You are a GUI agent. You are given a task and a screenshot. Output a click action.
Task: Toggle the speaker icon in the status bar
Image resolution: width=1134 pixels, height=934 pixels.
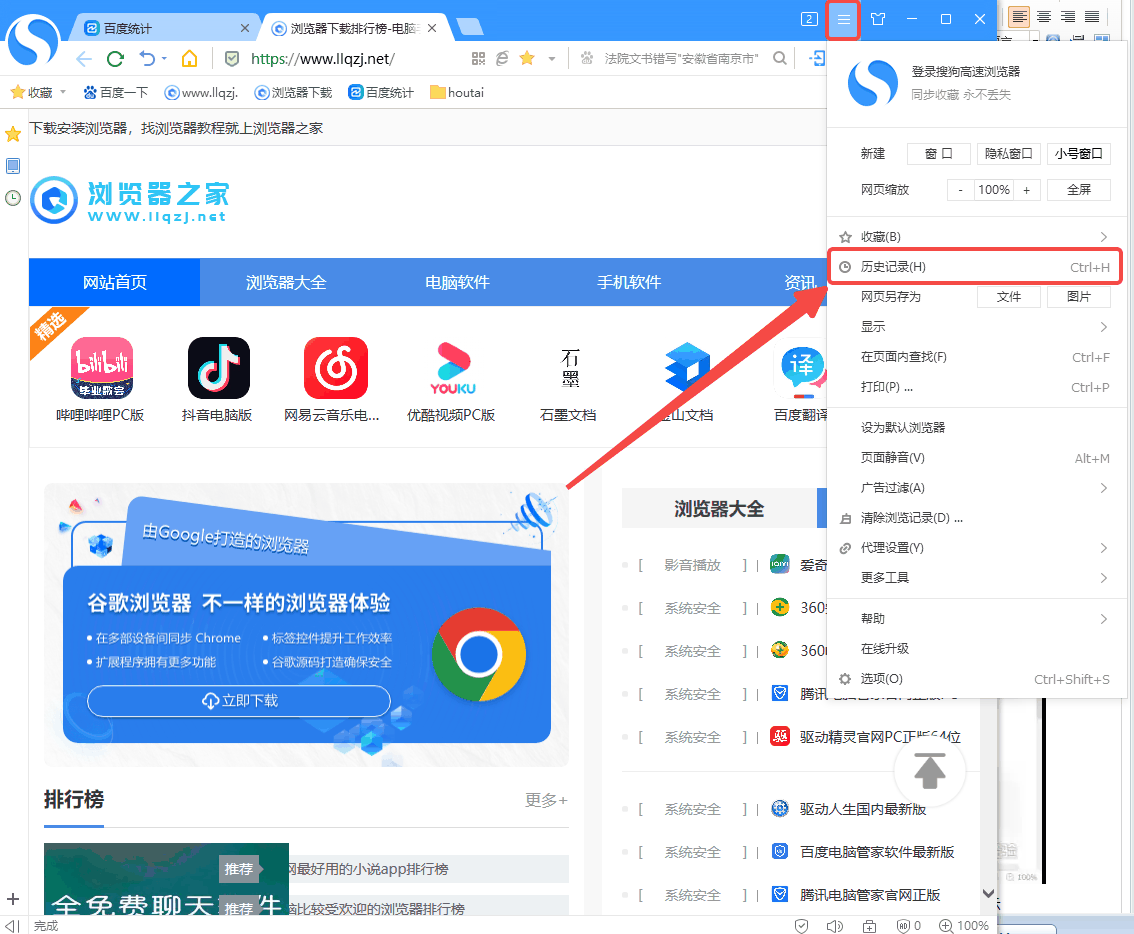click(x=835, y=926)
